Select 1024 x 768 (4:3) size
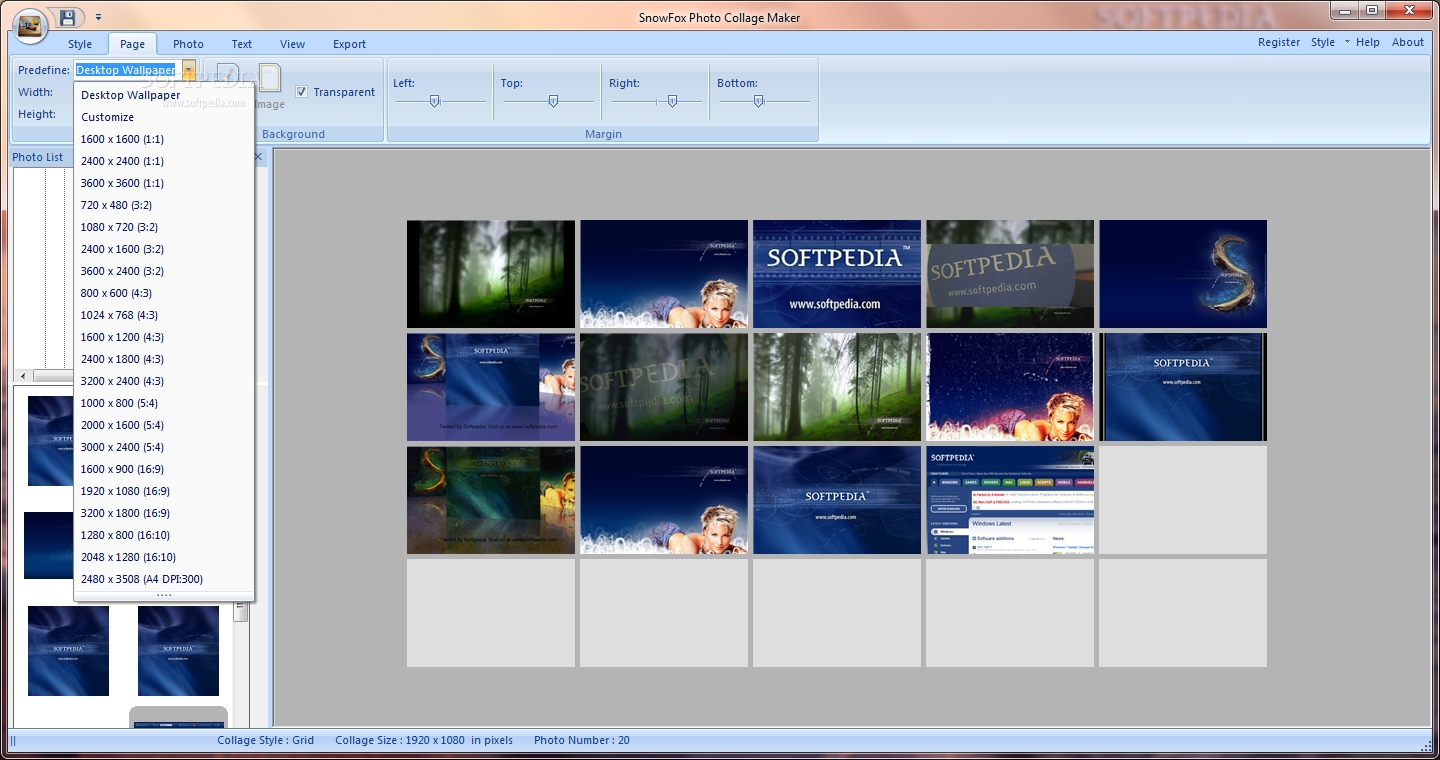This screenshot has height=760, width=1440. click(x=164, y=315)
